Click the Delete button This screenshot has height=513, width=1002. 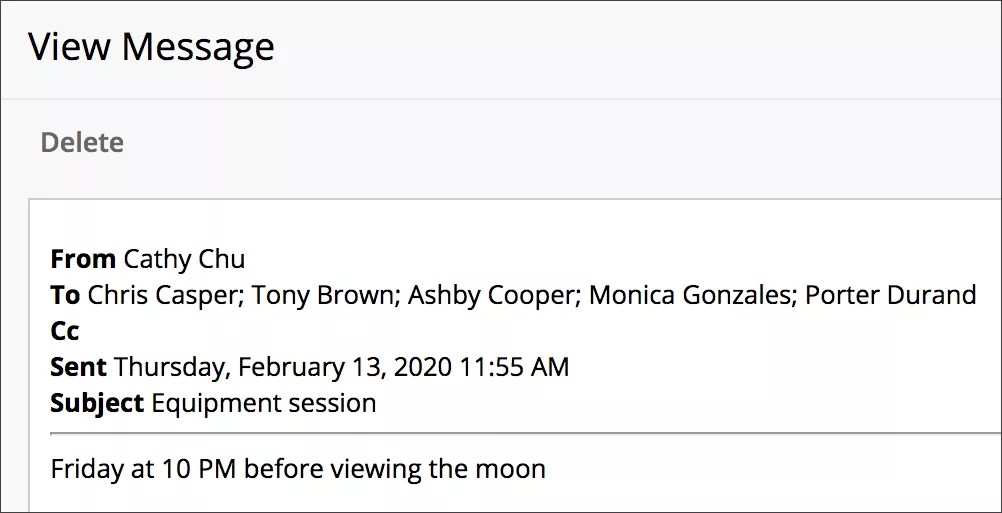point(82,143)
